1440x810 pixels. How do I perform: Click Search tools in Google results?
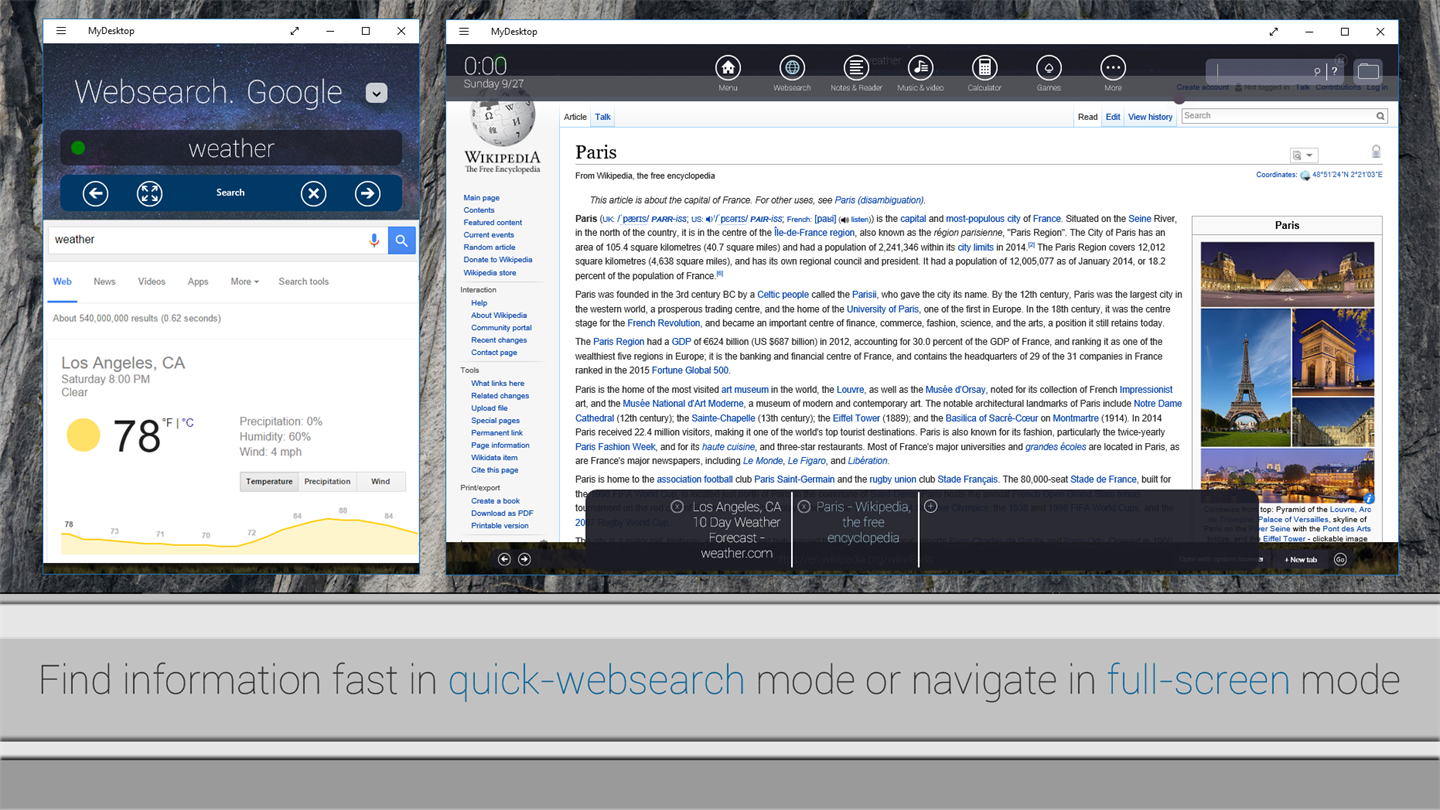click(304, 282)
